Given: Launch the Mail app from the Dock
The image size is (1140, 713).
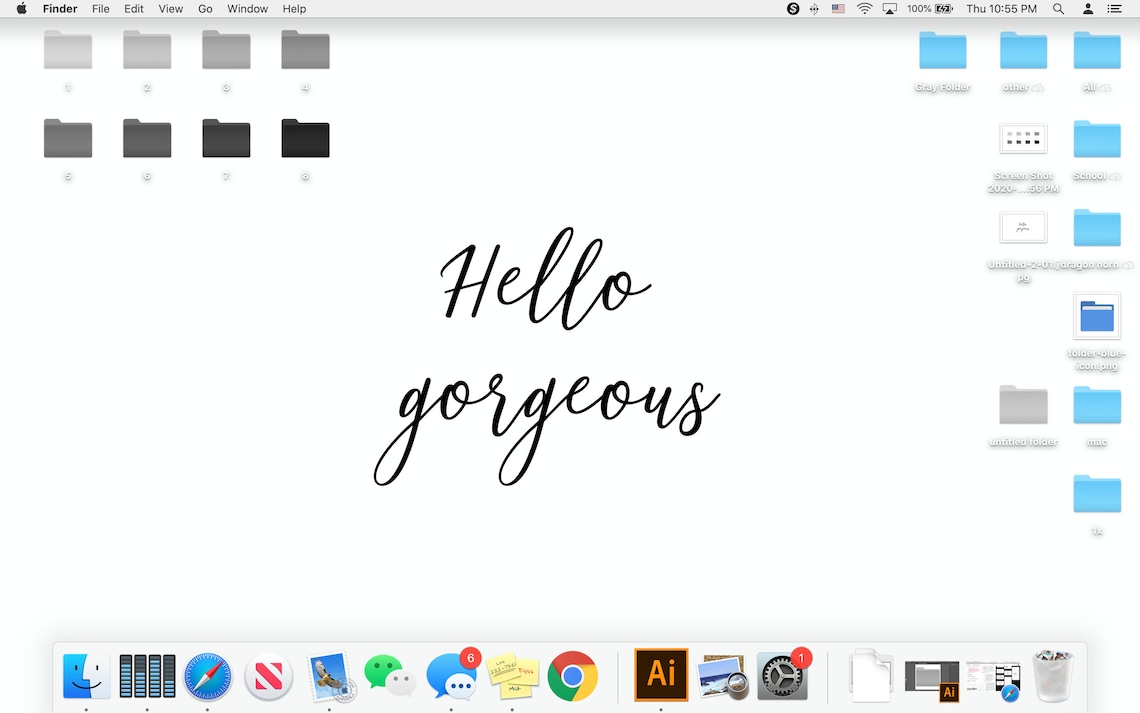Looking at the screenshot, I should [x=330, y=675].
